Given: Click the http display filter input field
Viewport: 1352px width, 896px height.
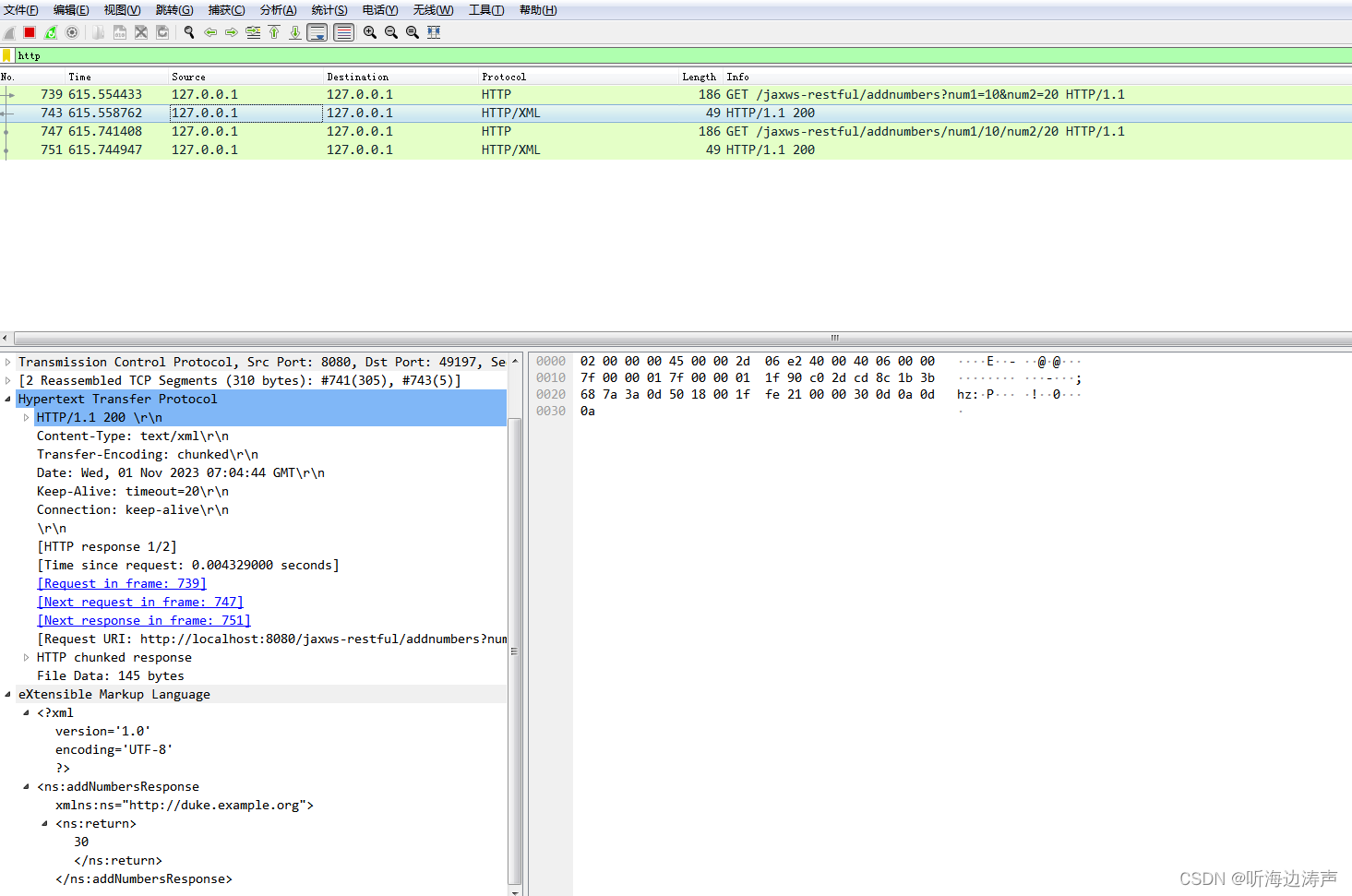Looking at the screenshot, I should pos(185,55).
